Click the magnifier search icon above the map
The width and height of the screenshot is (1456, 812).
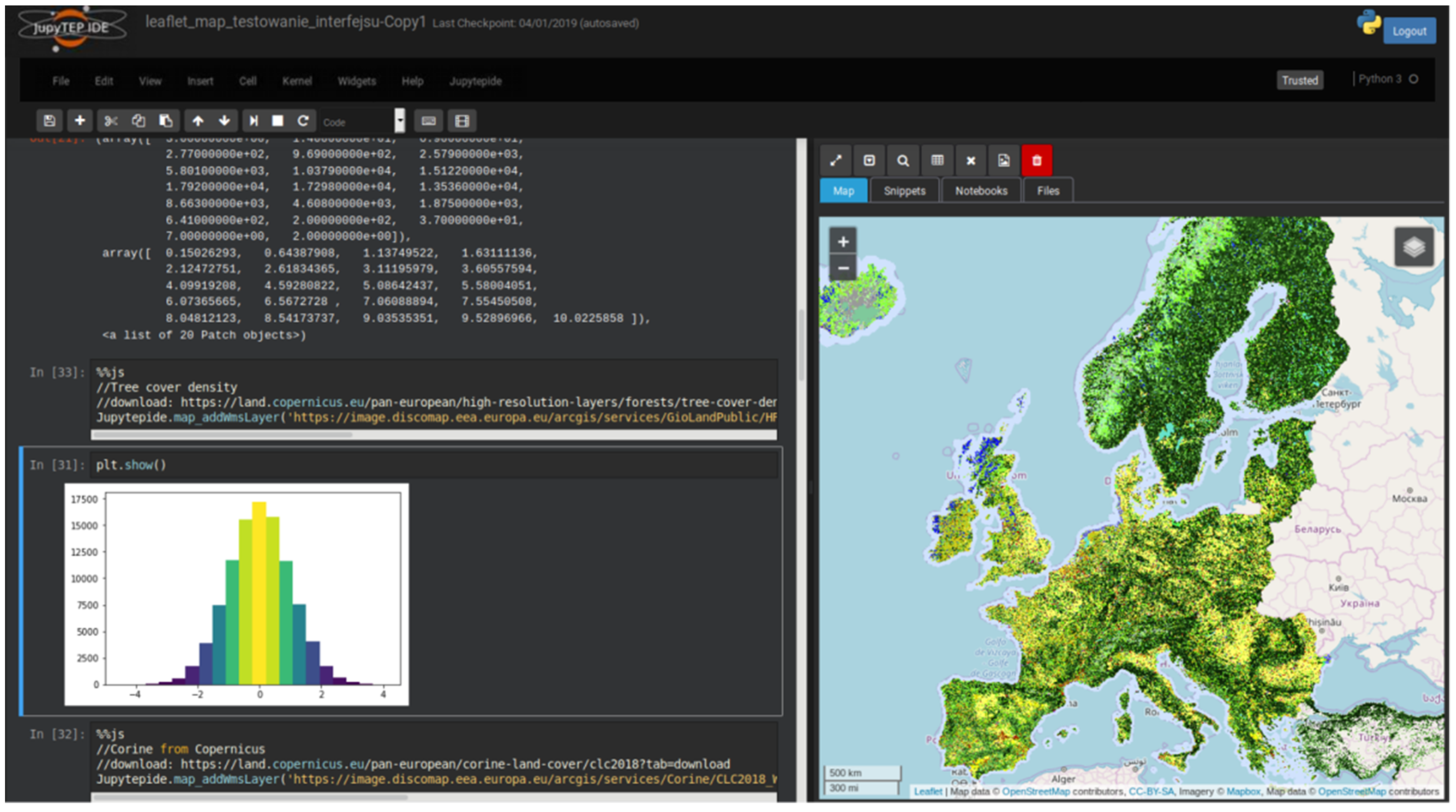pyautogui.click(x=903, y=160)
